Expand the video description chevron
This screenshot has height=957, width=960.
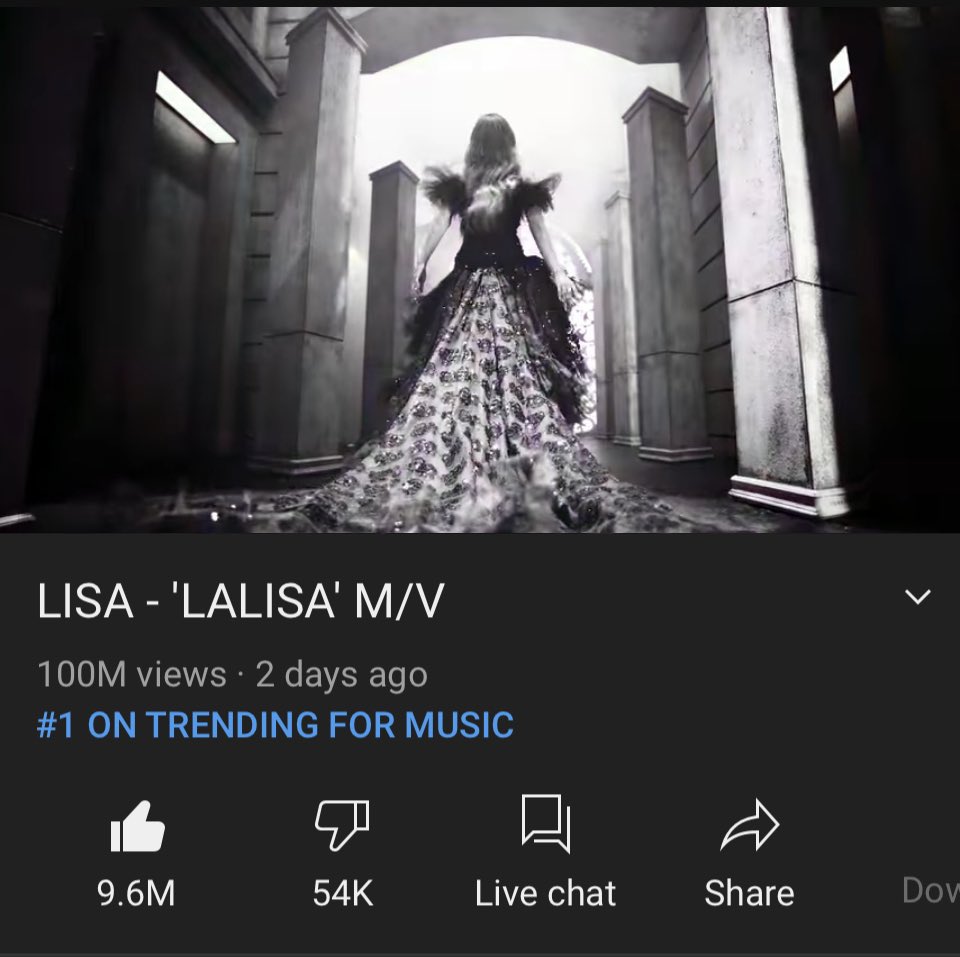click(x=918, y=596)
